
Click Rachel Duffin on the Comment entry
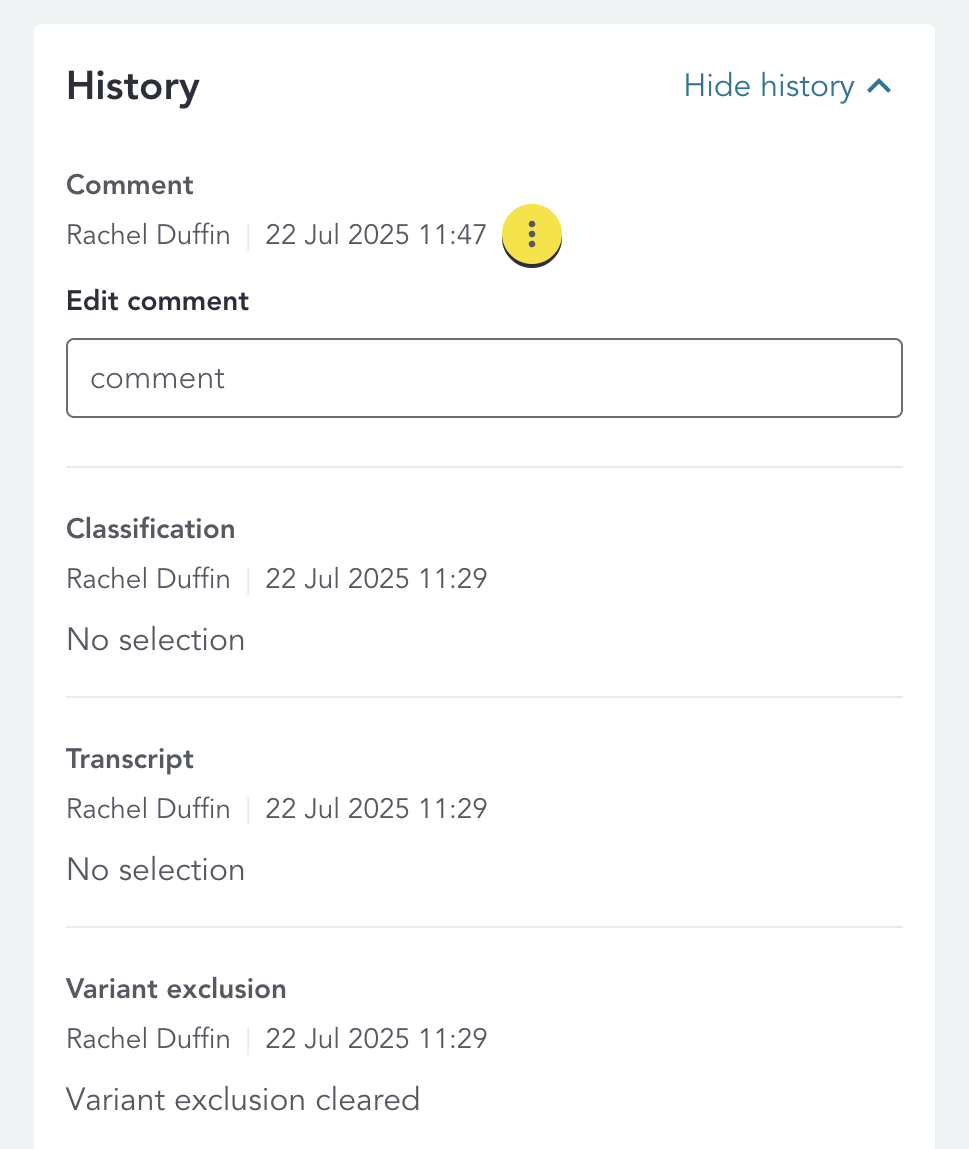pyautogui.click(x=148, y=235)
